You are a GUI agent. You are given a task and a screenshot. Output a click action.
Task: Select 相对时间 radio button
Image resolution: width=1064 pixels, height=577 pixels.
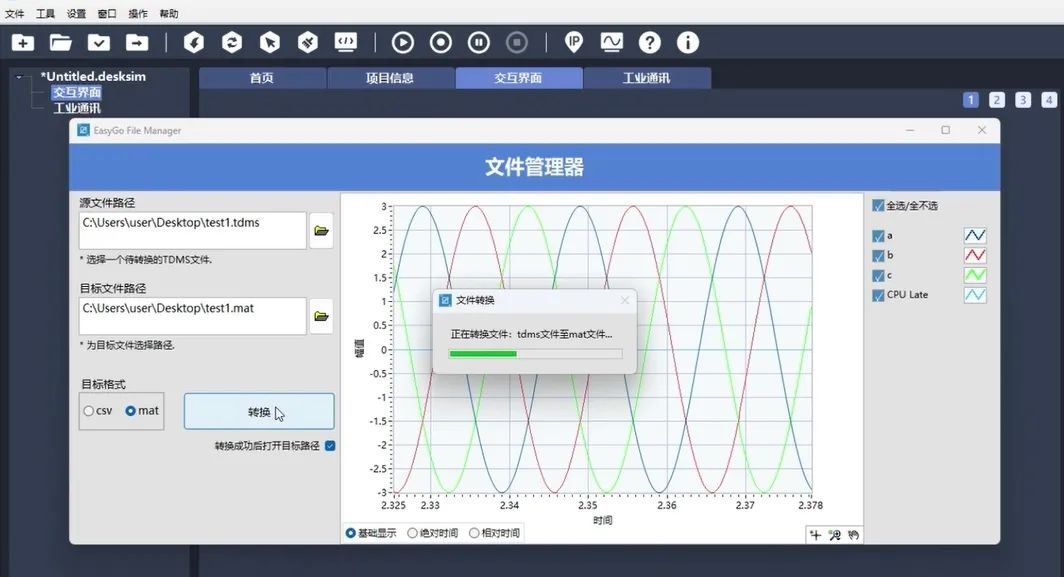pos(474,533)
